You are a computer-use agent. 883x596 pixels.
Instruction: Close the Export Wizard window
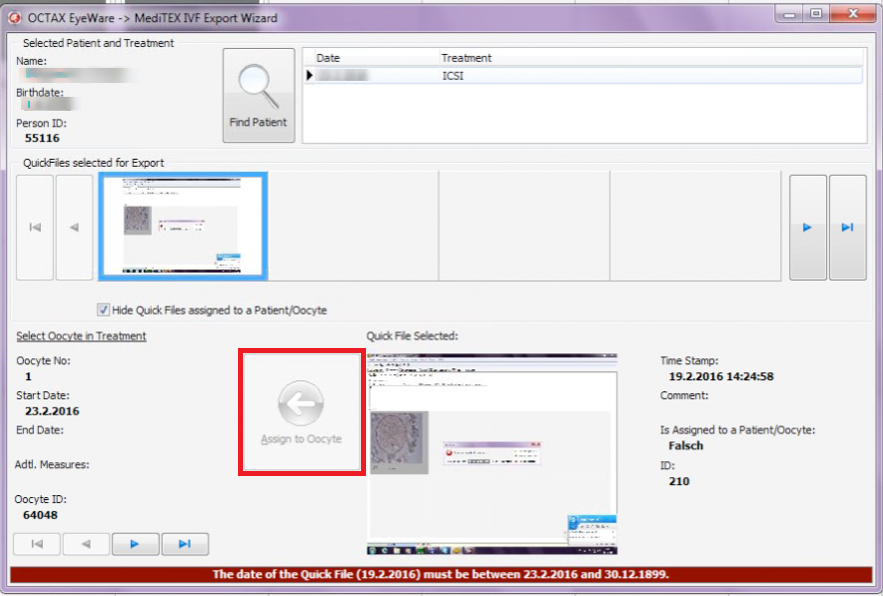click(x=853, y=14)
